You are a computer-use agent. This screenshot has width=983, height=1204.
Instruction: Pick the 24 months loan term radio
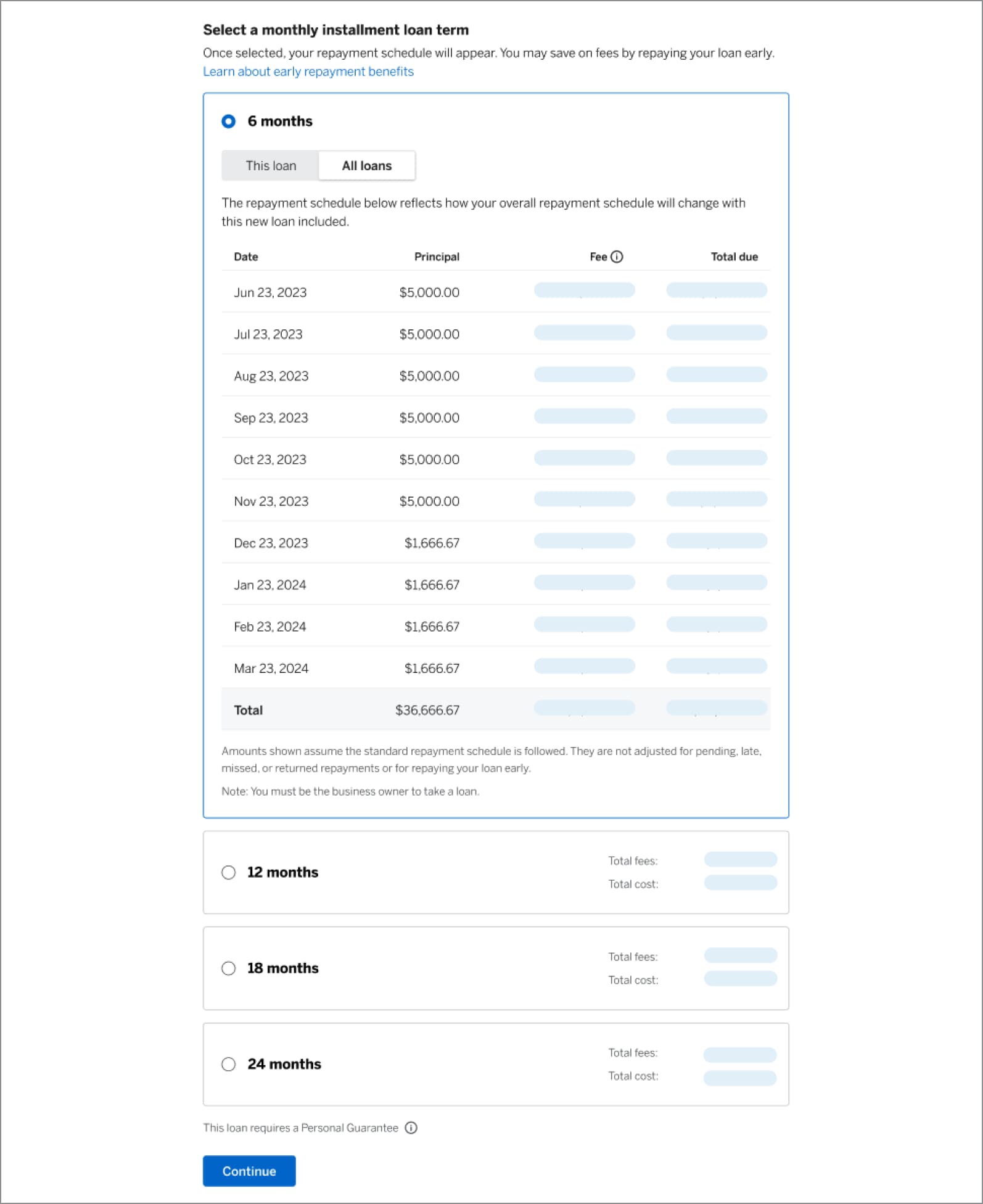click(x=229, y=1064)
